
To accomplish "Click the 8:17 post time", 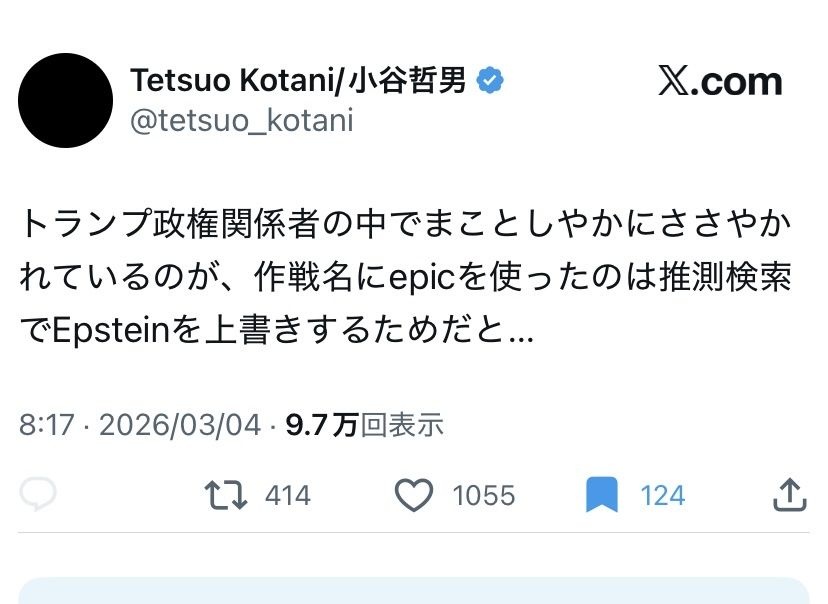I will point(47,425).
